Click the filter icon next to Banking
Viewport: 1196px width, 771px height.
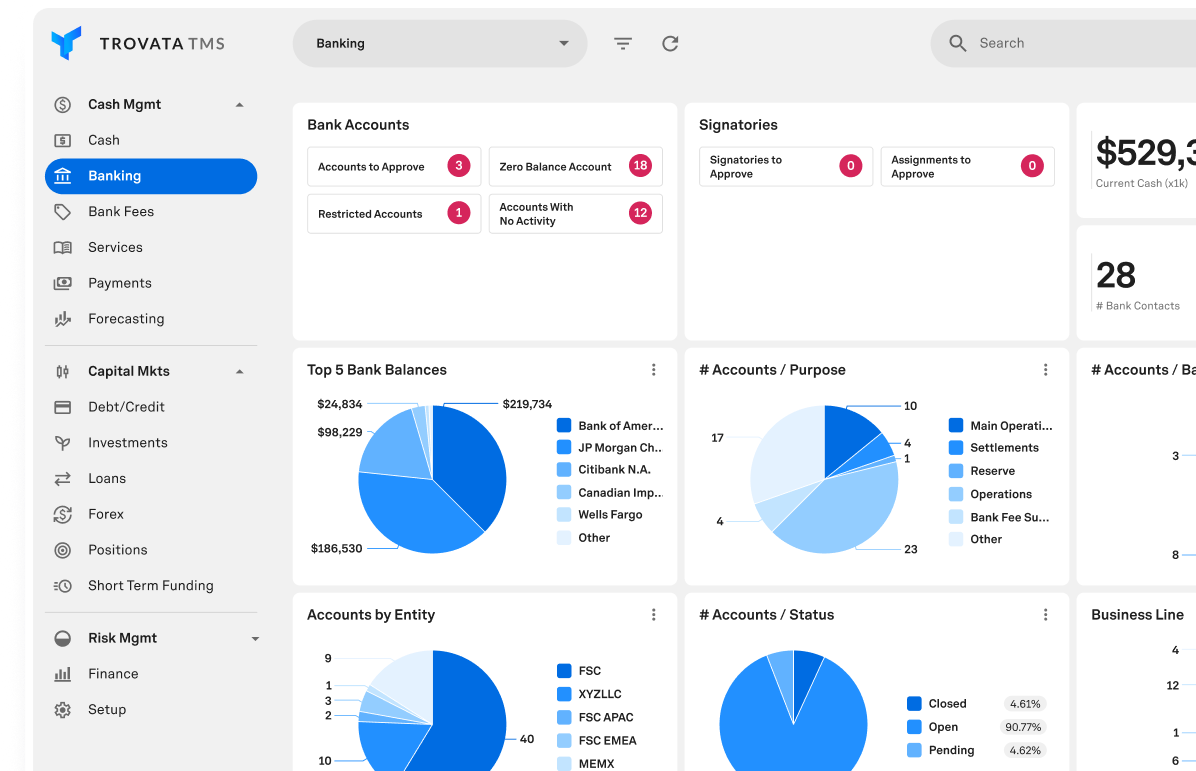point(622,43)
